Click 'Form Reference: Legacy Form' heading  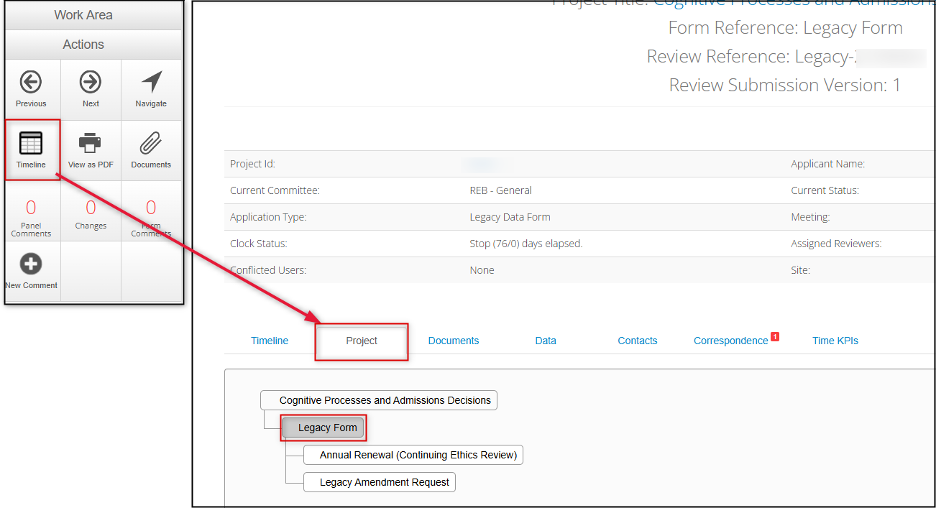pyautogui.click(x=785, y=28)
